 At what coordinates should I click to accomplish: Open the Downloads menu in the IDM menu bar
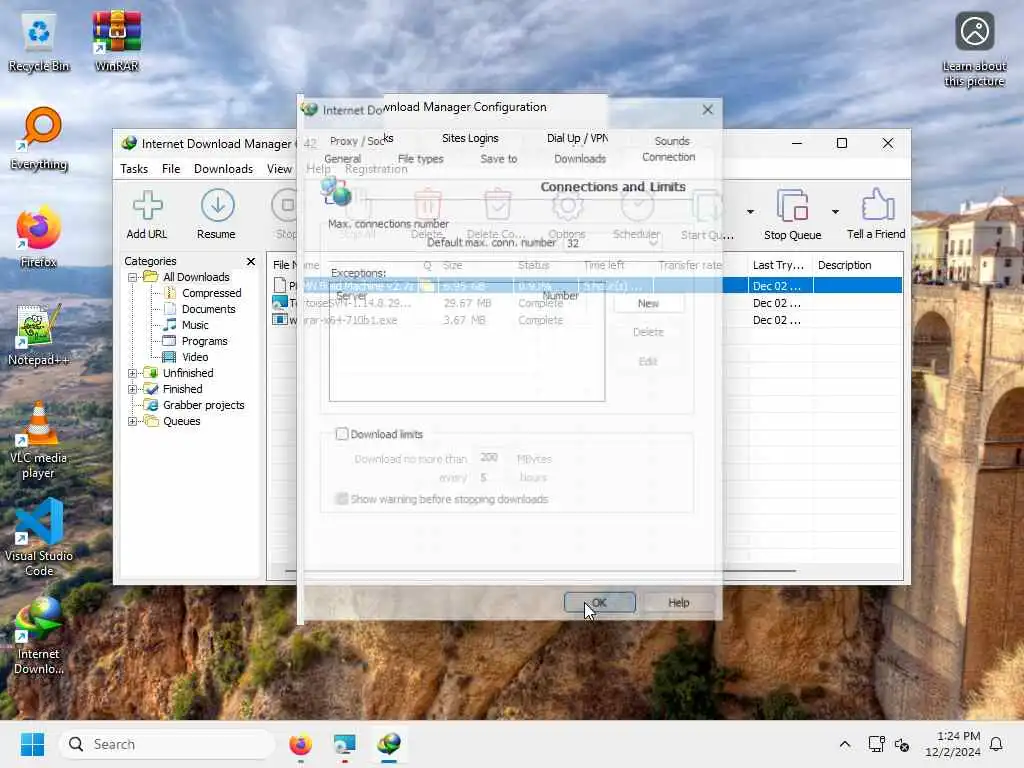223,169
